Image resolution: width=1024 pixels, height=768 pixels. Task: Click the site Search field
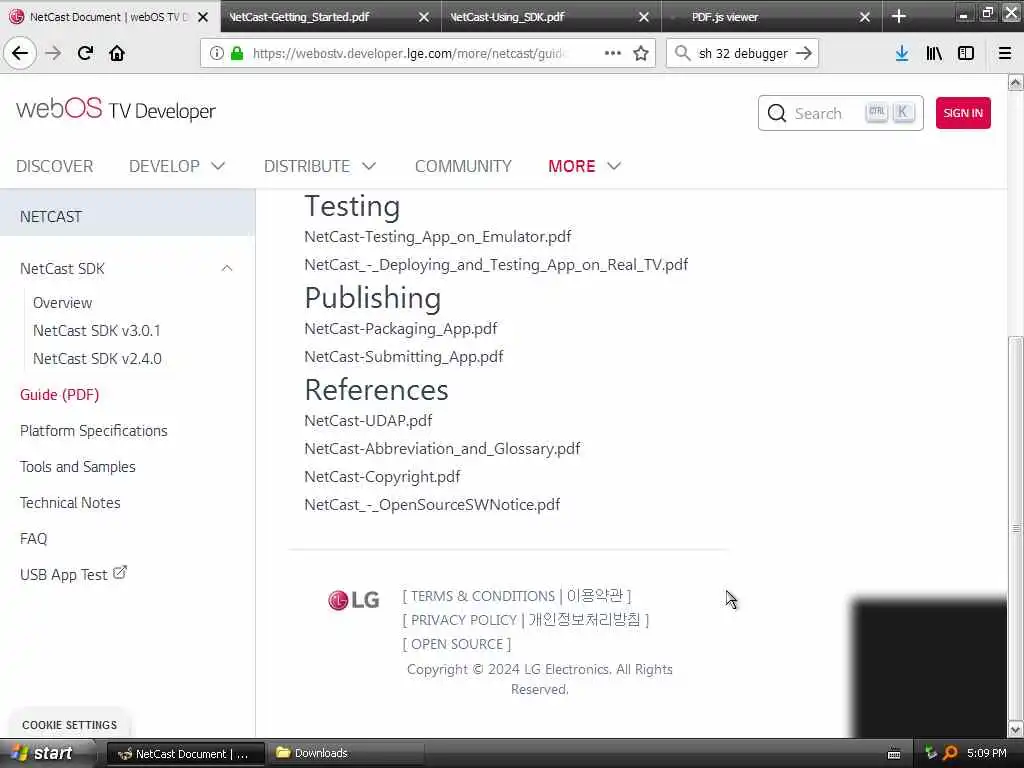tap(840, 113)
